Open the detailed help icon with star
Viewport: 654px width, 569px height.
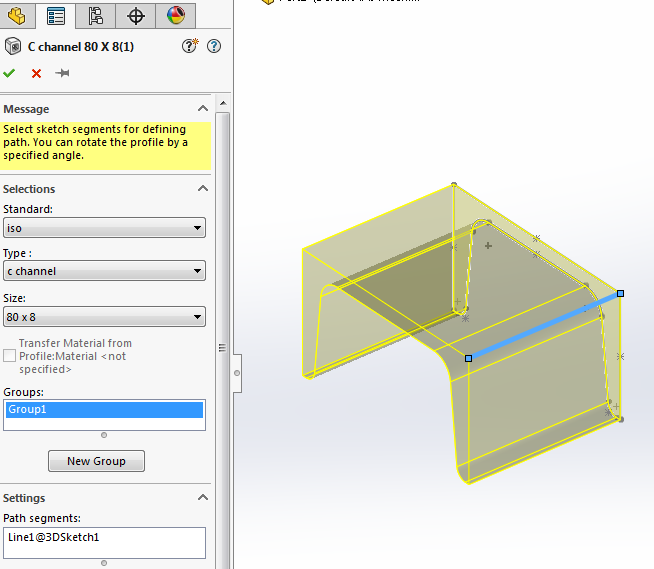coord(190,46)
